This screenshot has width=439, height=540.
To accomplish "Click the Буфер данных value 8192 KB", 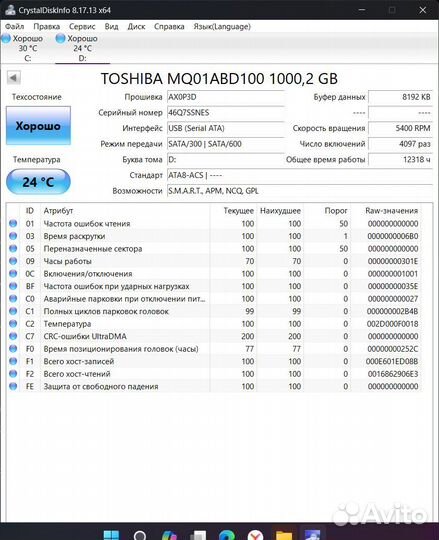I will tap(400, 97).
